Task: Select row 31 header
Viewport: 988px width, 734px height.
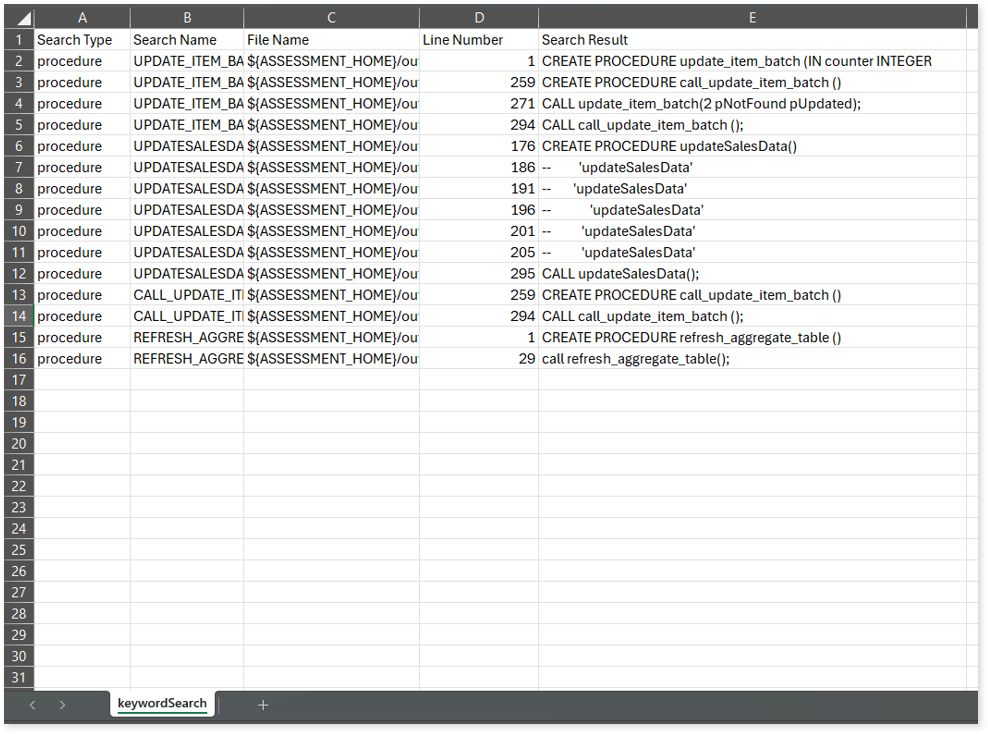Action: point(19,678)
